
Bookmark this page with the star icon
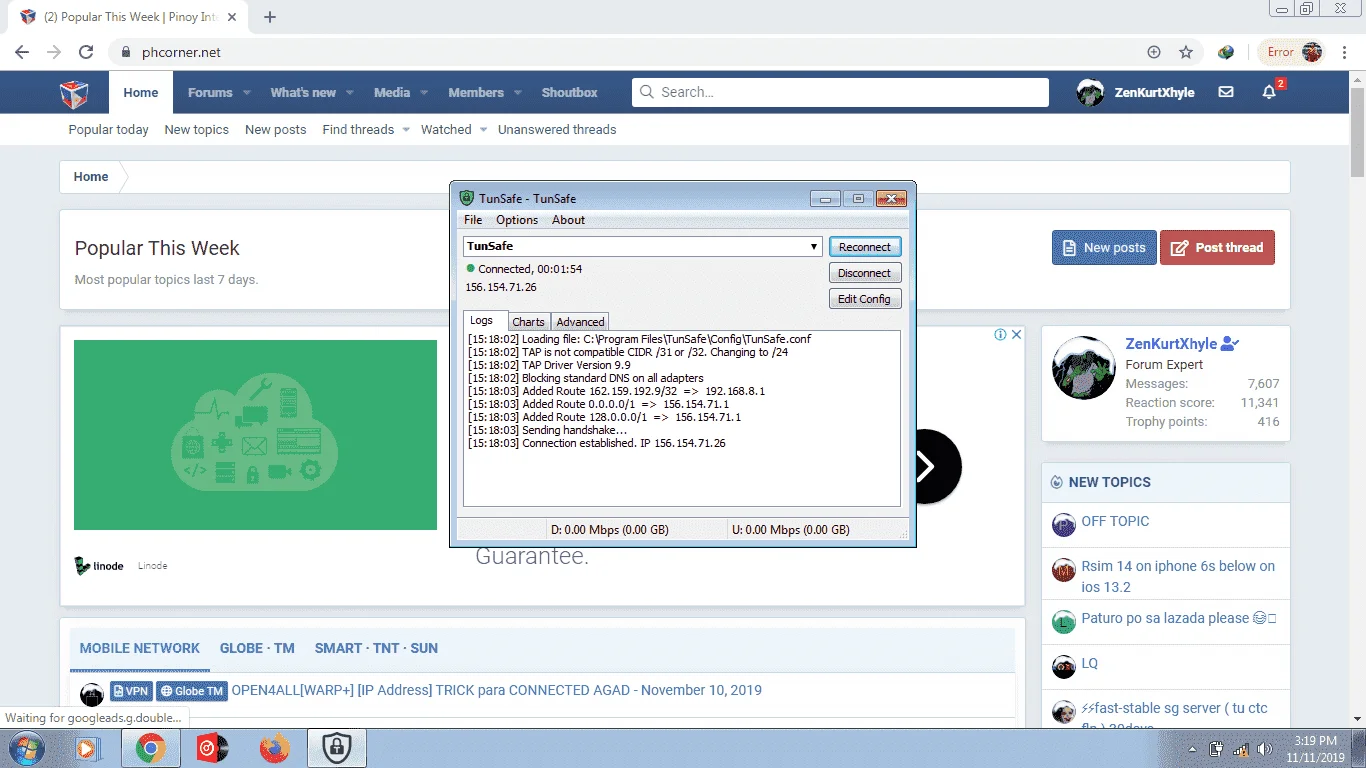(x=1186, y=52)
